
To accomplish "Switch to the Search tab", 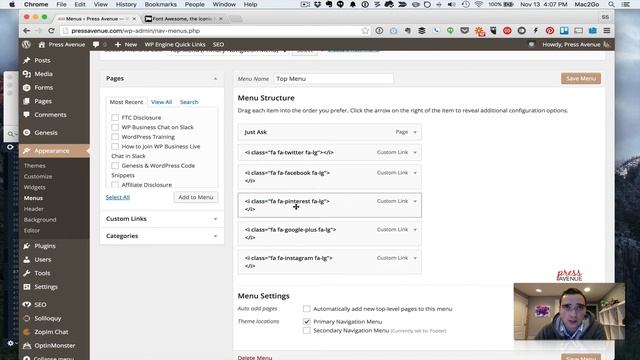I will click(189, 102).
